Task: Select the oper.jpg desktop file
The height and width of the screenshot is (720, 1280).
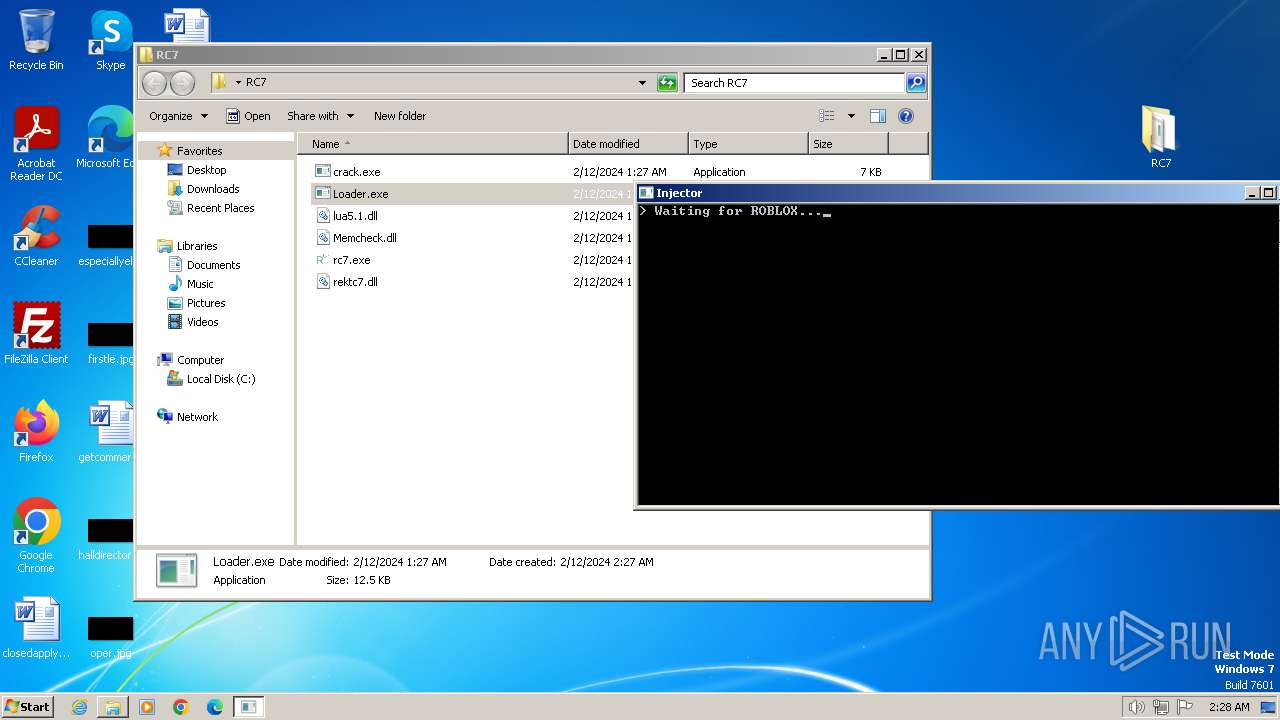Action: tap(110, 636)
